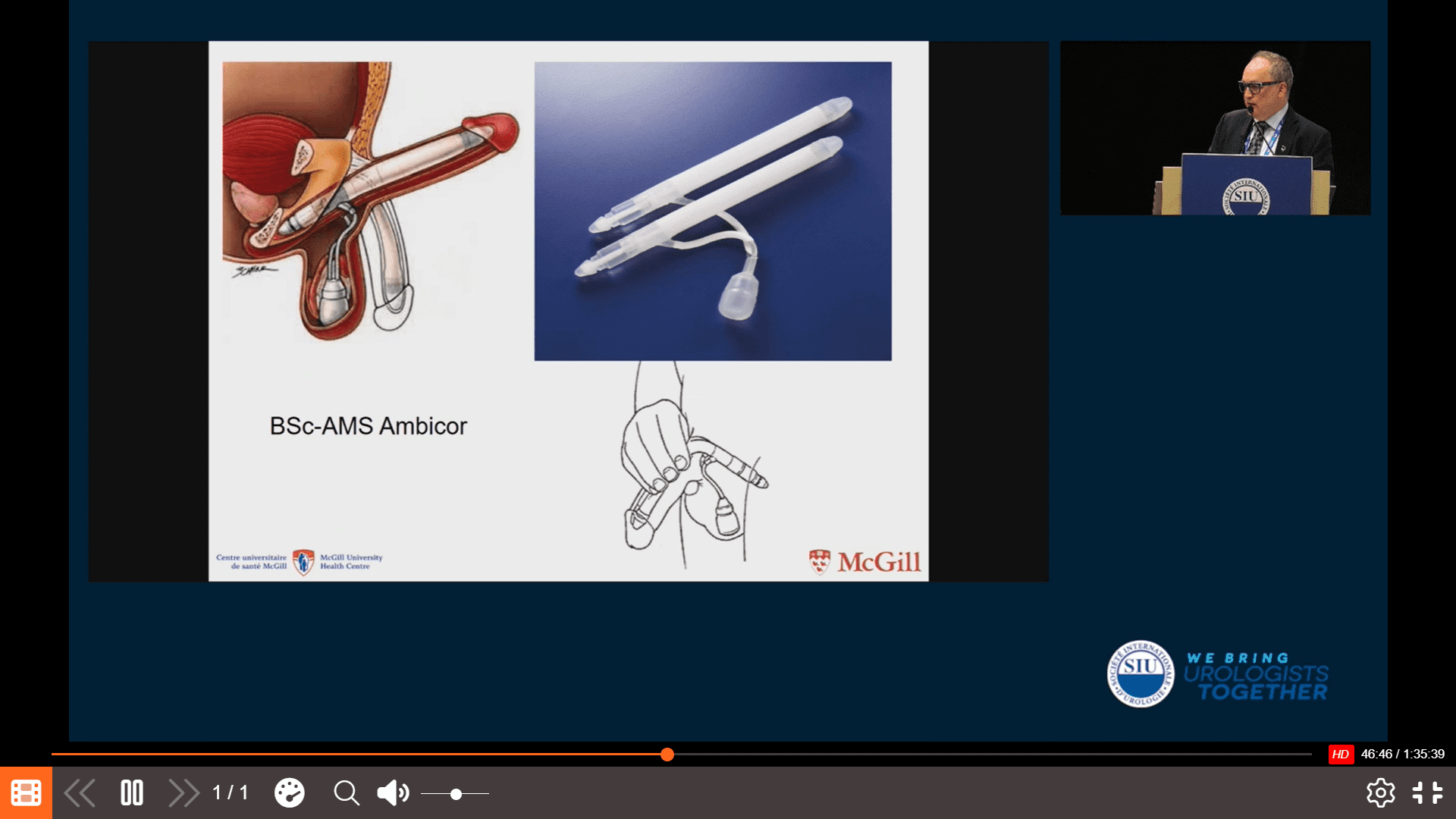Click the orange progress bar position marker

pos(667,754)
